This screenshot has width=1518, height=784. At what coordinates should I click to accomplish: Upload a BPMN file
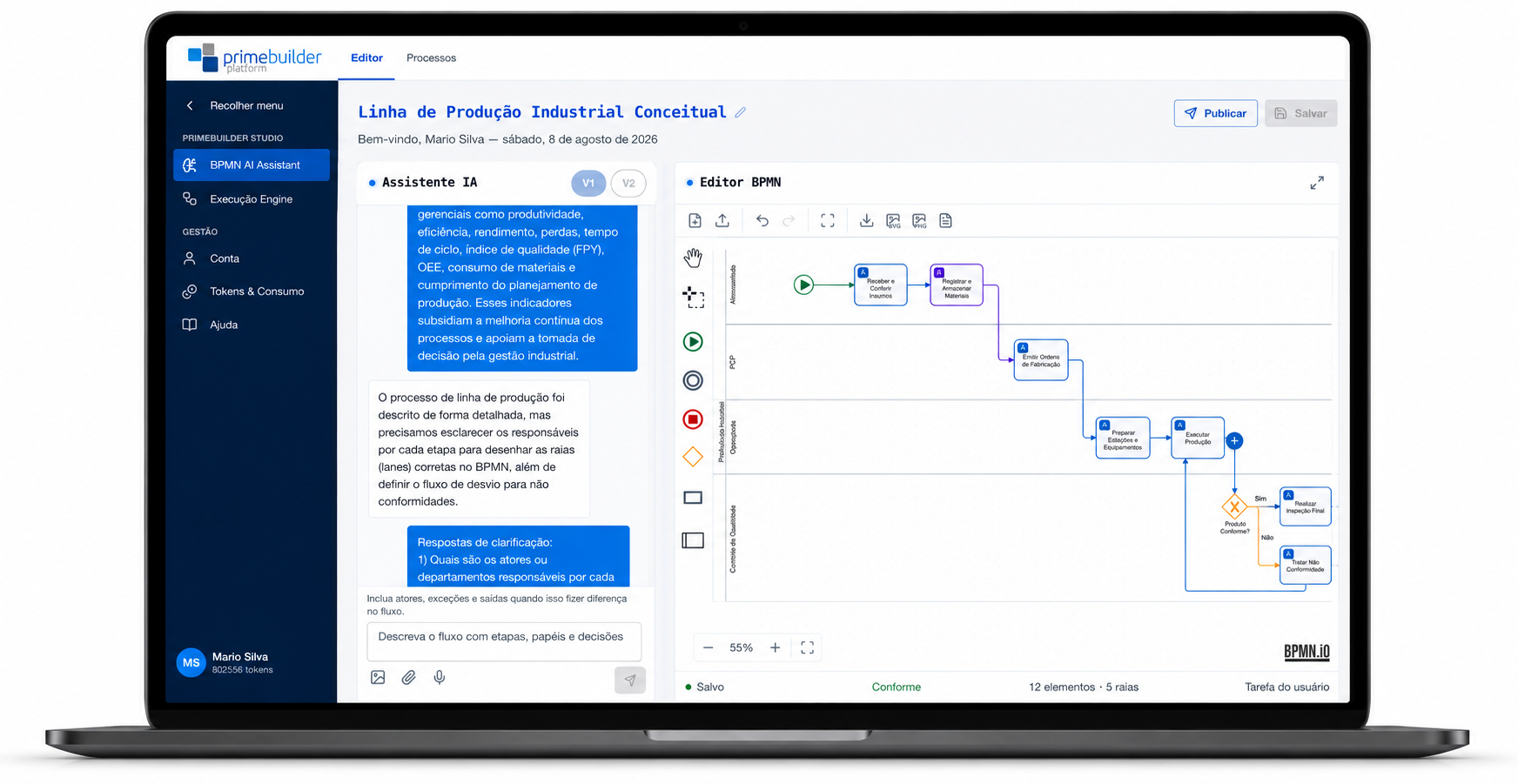coord(722,221)
